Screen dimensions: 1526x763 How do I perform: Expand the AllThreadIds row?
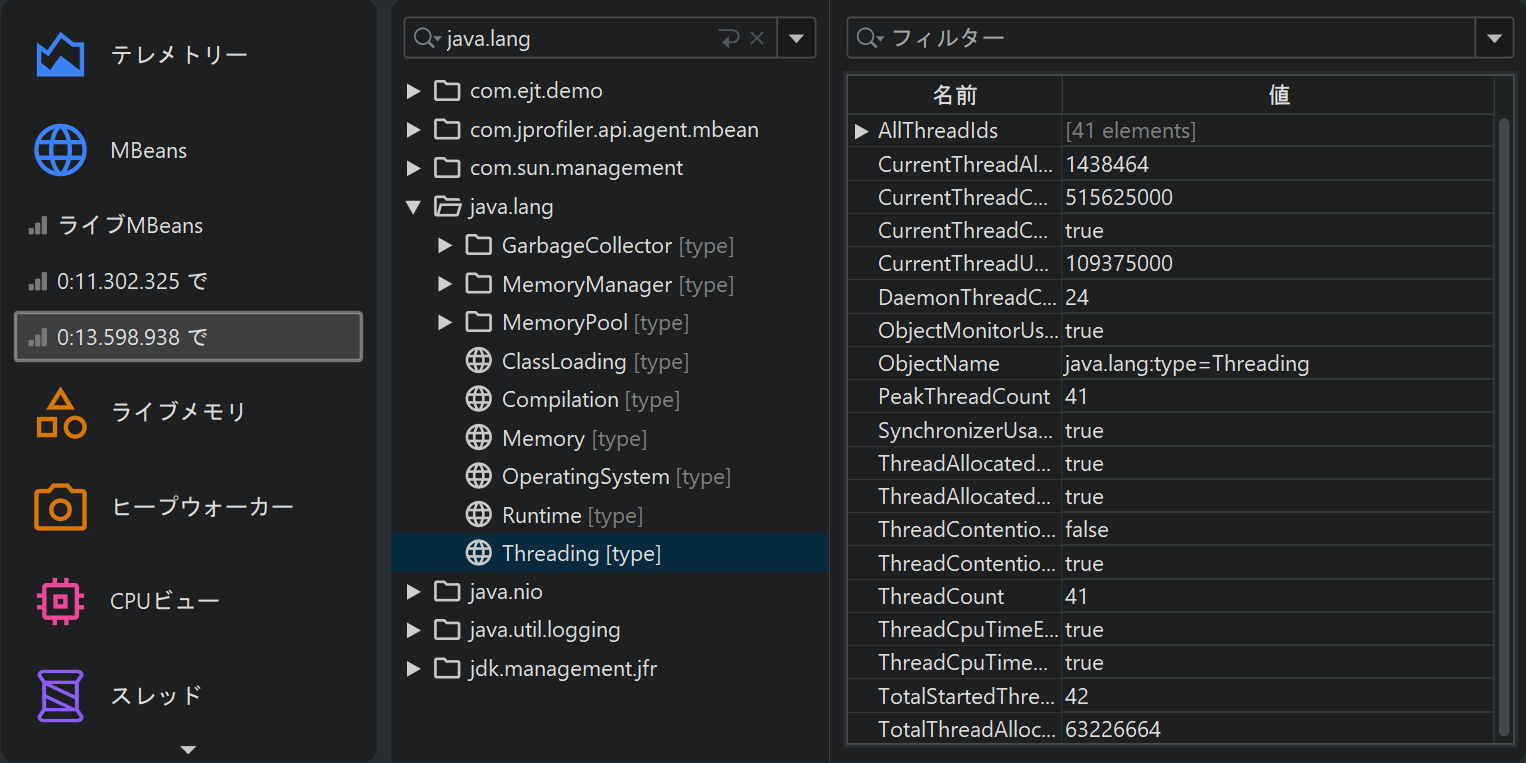click(x=861, y=131)
